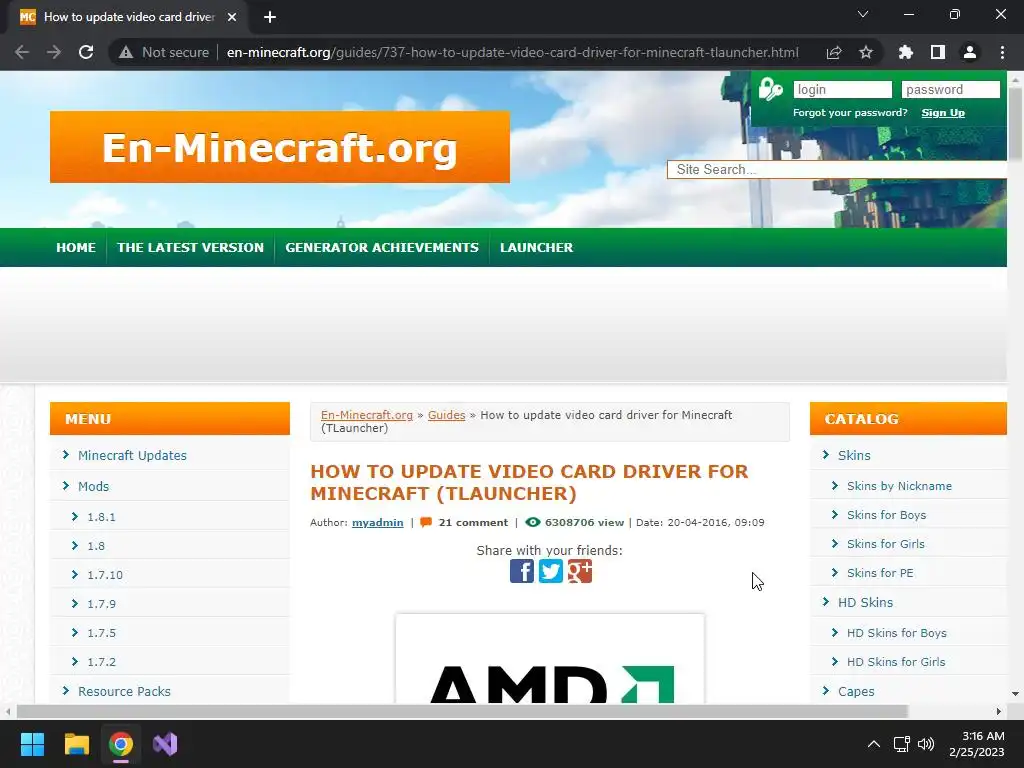This screenshot has width=1024, height=768.
Task: Open a new browser tab with plus
Action: 270,17
